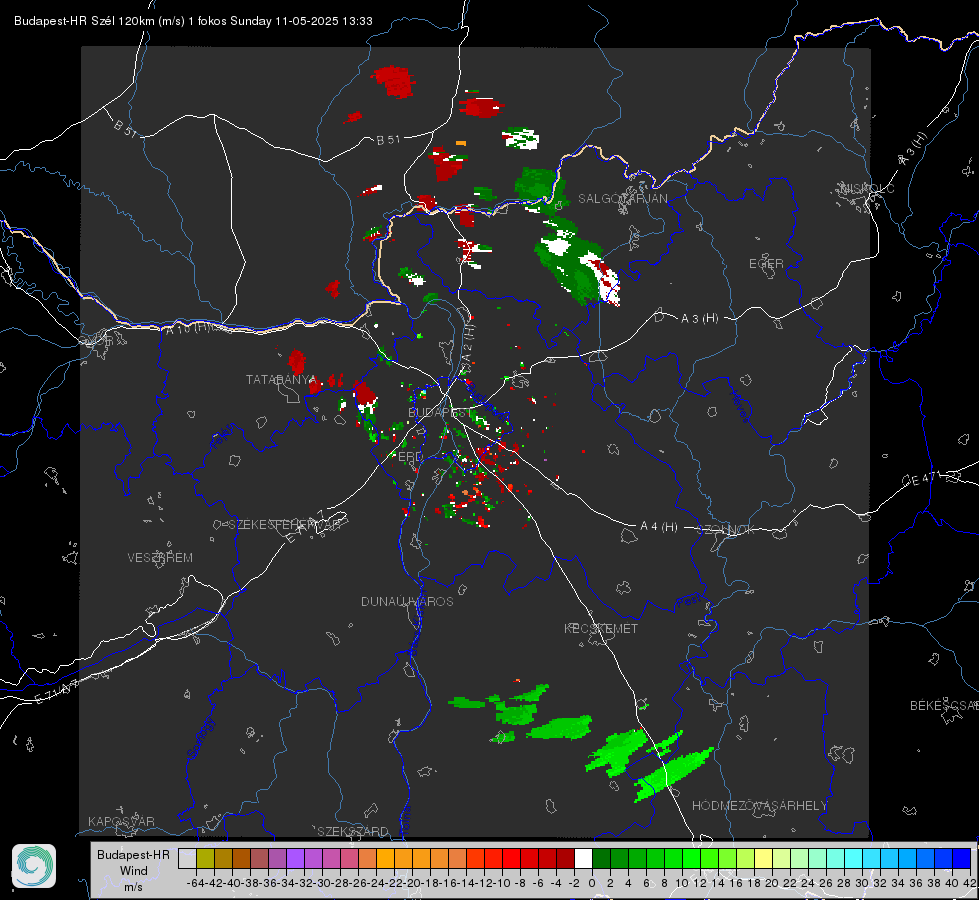979x900 pixels.
Task: Click the '42' tick label on the legend
Action: tap(969, 883)
